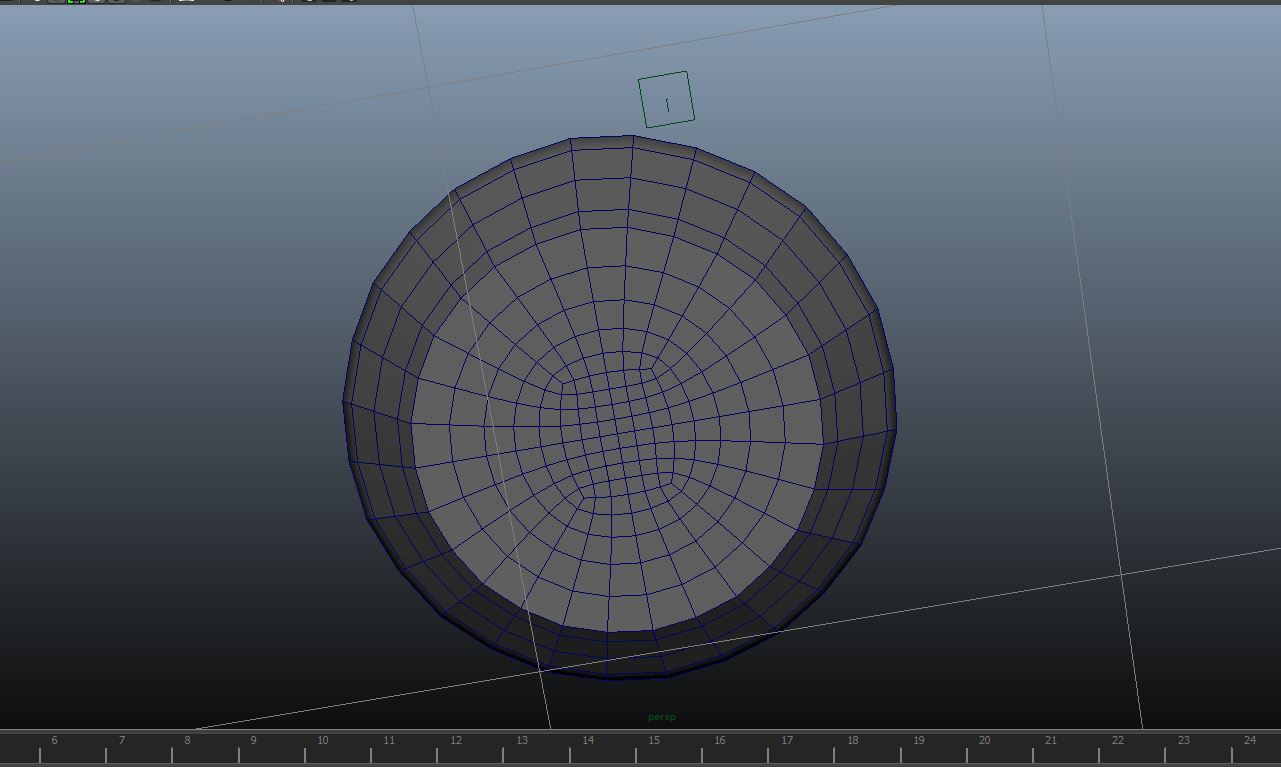
Task: Set current time to frame 18
Action: [x=852, y=740]
